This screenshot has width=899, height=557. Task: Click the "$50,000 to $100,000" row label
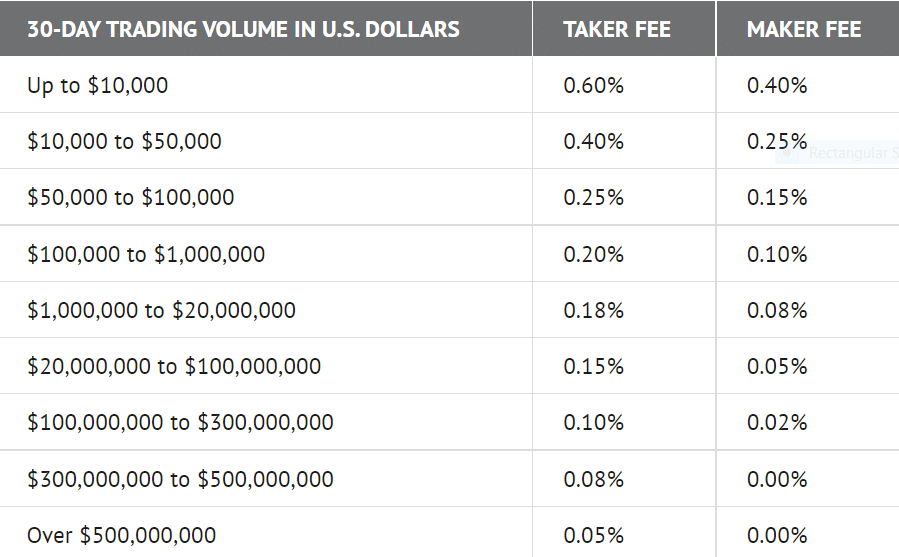(131, 198)
